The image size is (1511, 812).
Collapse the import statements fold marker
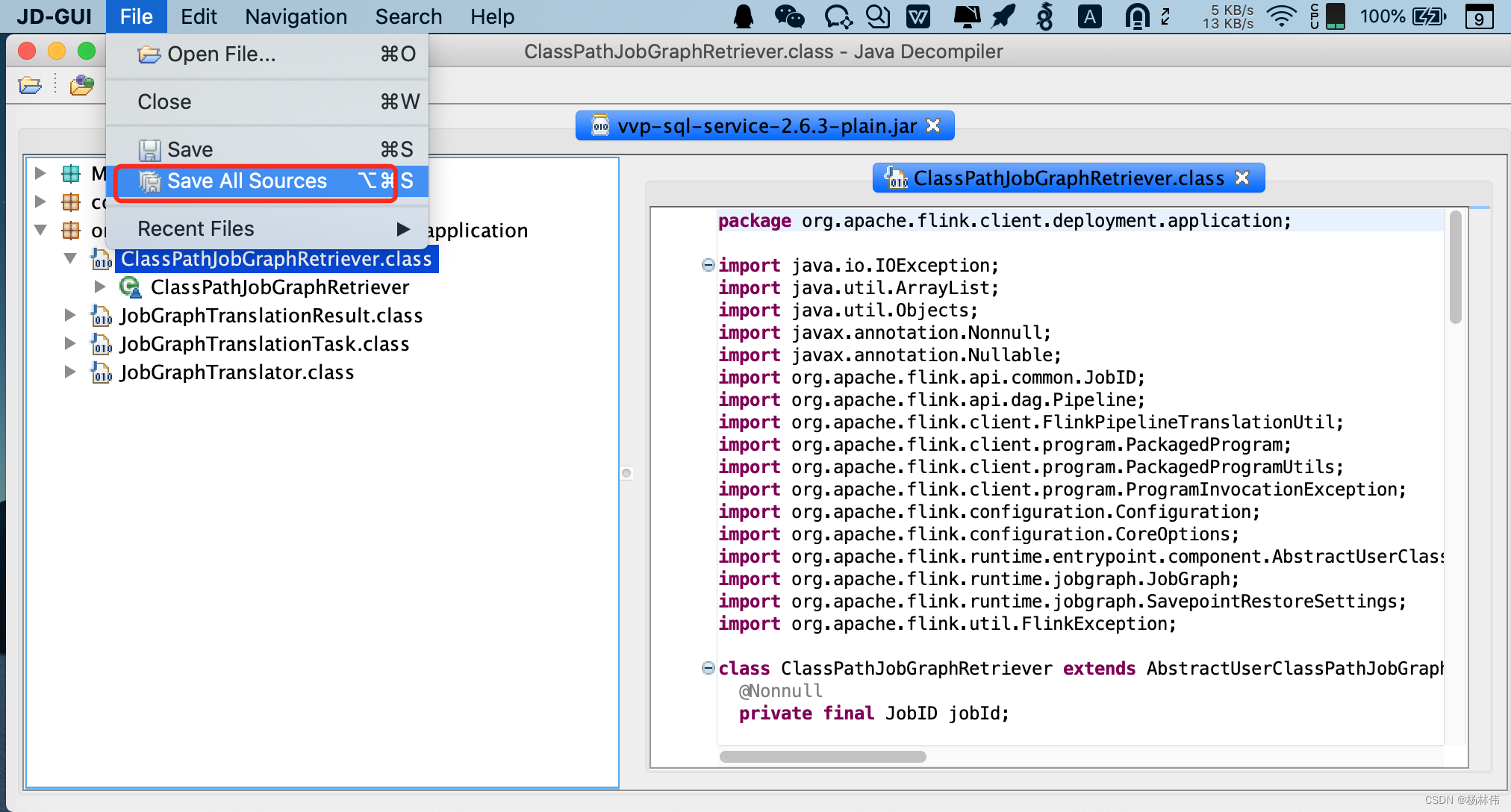pyautogui.click(x=708, y=265)
